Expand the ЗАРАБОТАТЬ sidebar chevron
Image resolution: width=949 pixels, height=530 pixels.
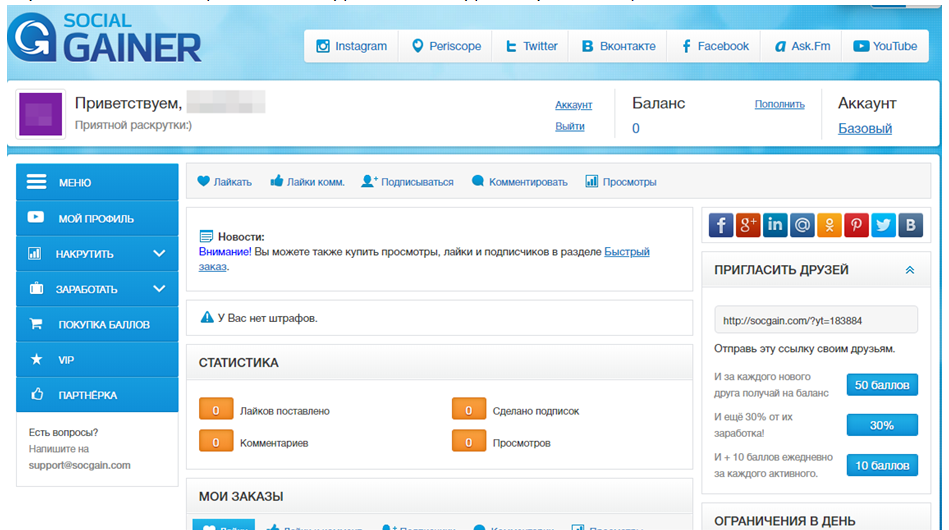(x=159, y=289)
